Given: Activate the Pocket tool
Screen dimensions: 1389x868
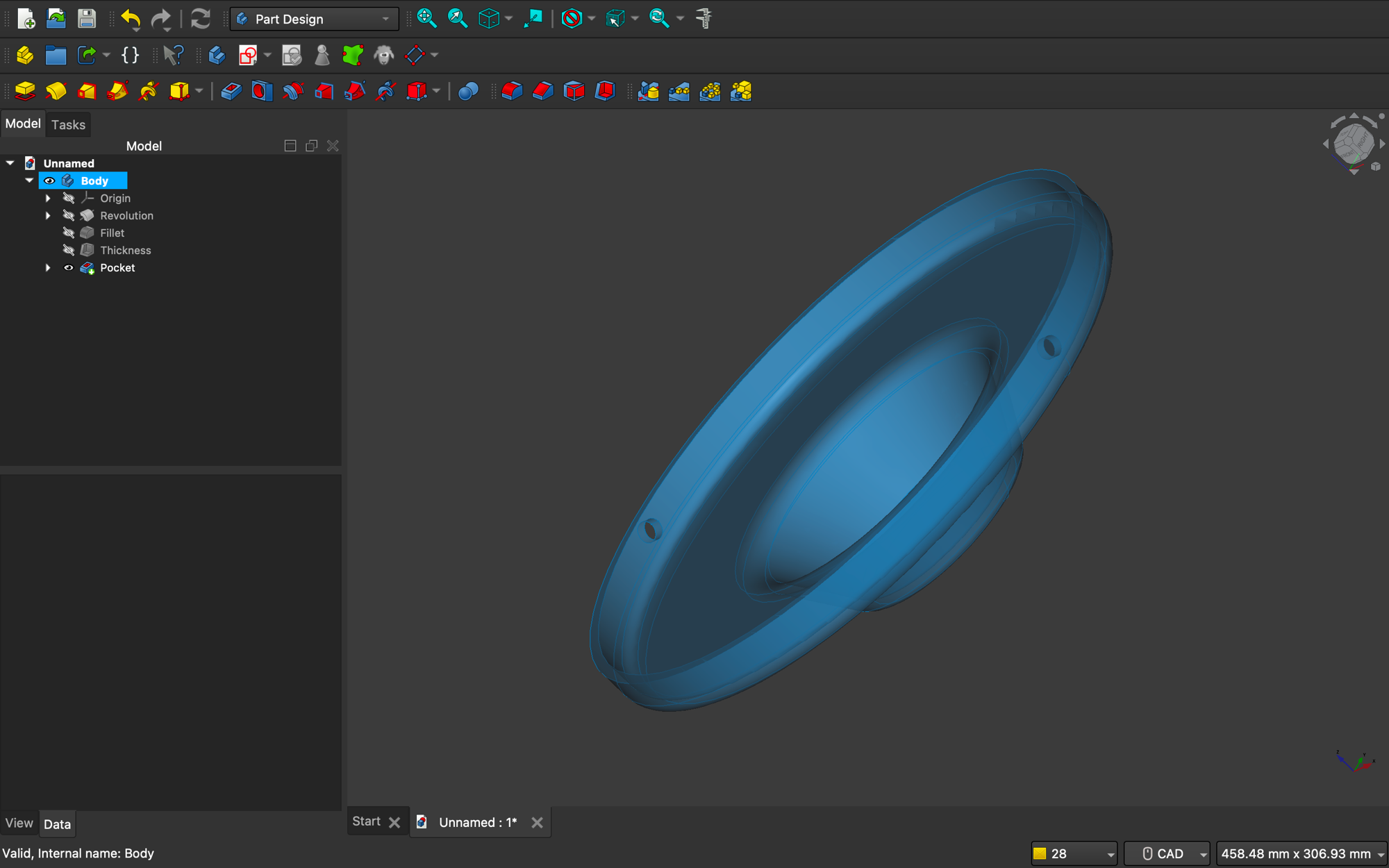Looking at the screenshot, I should [x=232, y=91].
